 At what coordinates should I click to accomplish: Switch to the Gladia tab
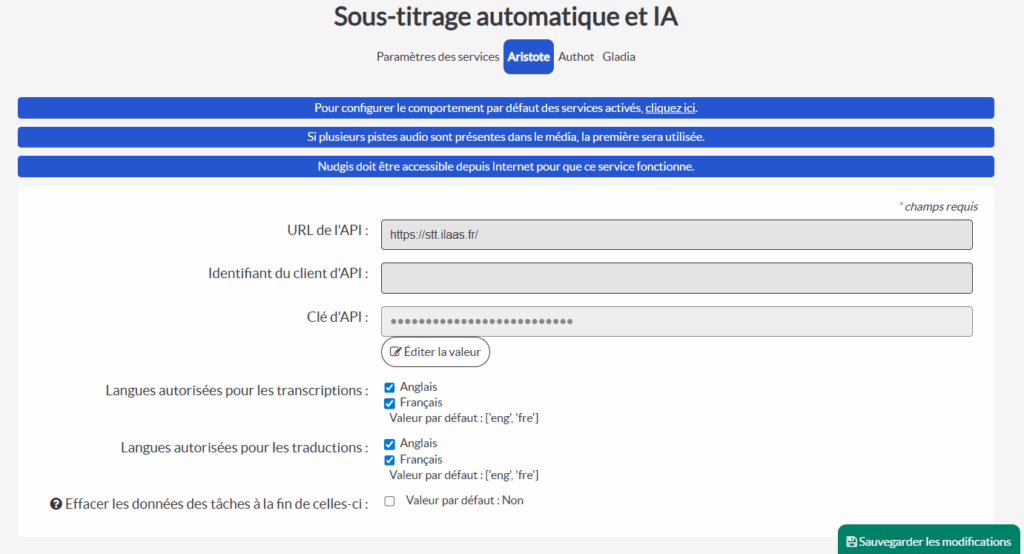tap(618, 57)
